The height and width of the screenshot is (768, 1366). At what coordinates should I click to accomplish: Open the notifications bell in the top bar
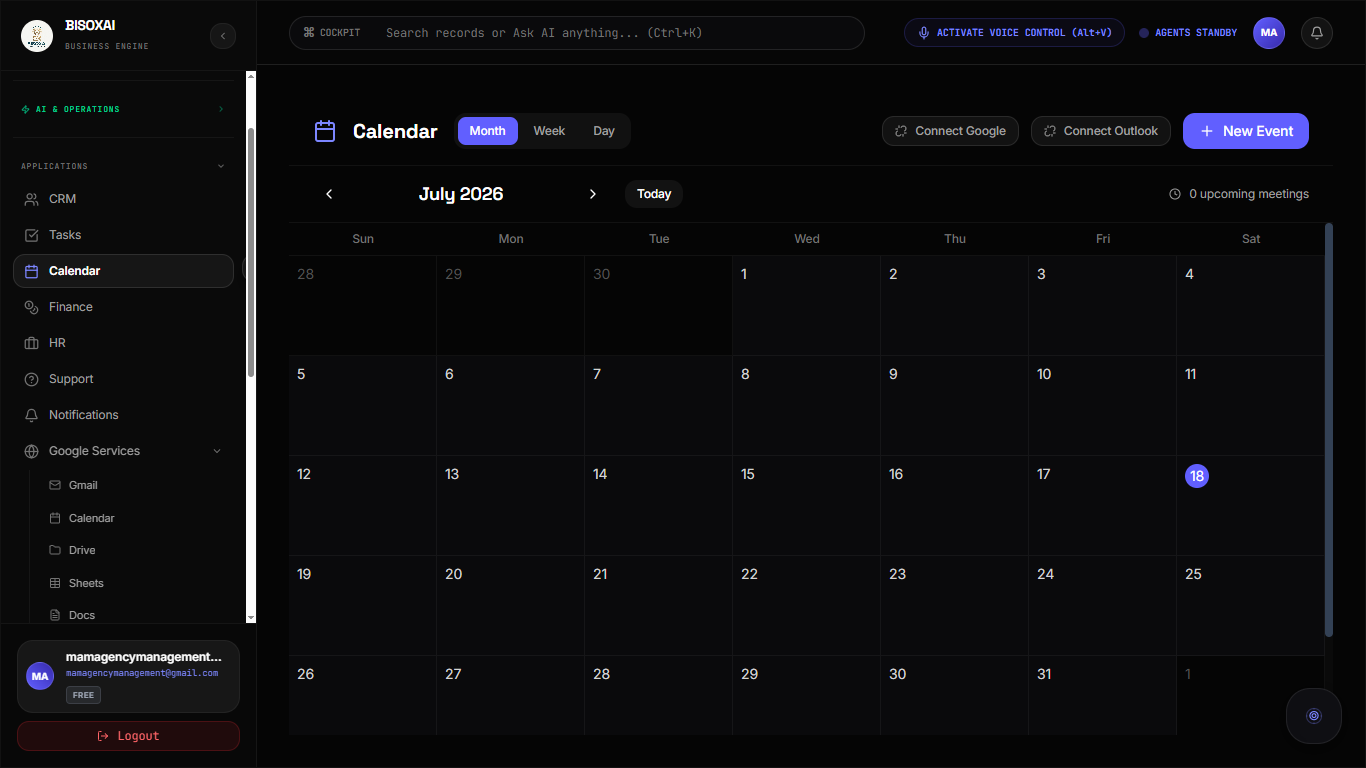(x=1317, y=33)
